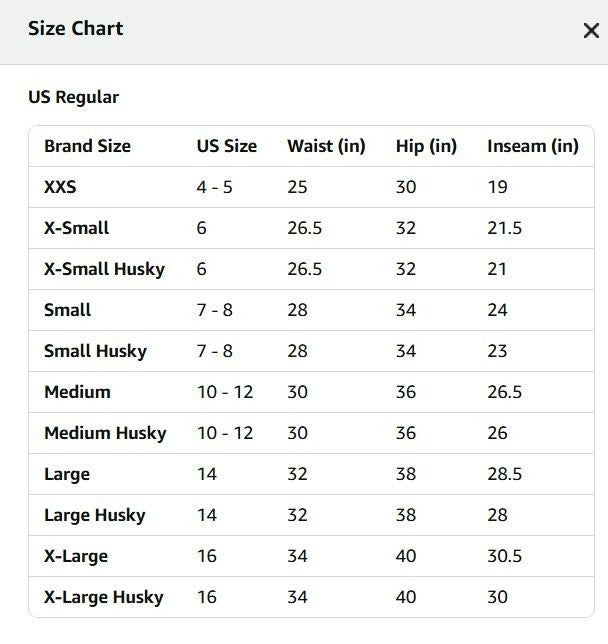
Task: Click the Hip (in) column header
Action: click(426, 146)
